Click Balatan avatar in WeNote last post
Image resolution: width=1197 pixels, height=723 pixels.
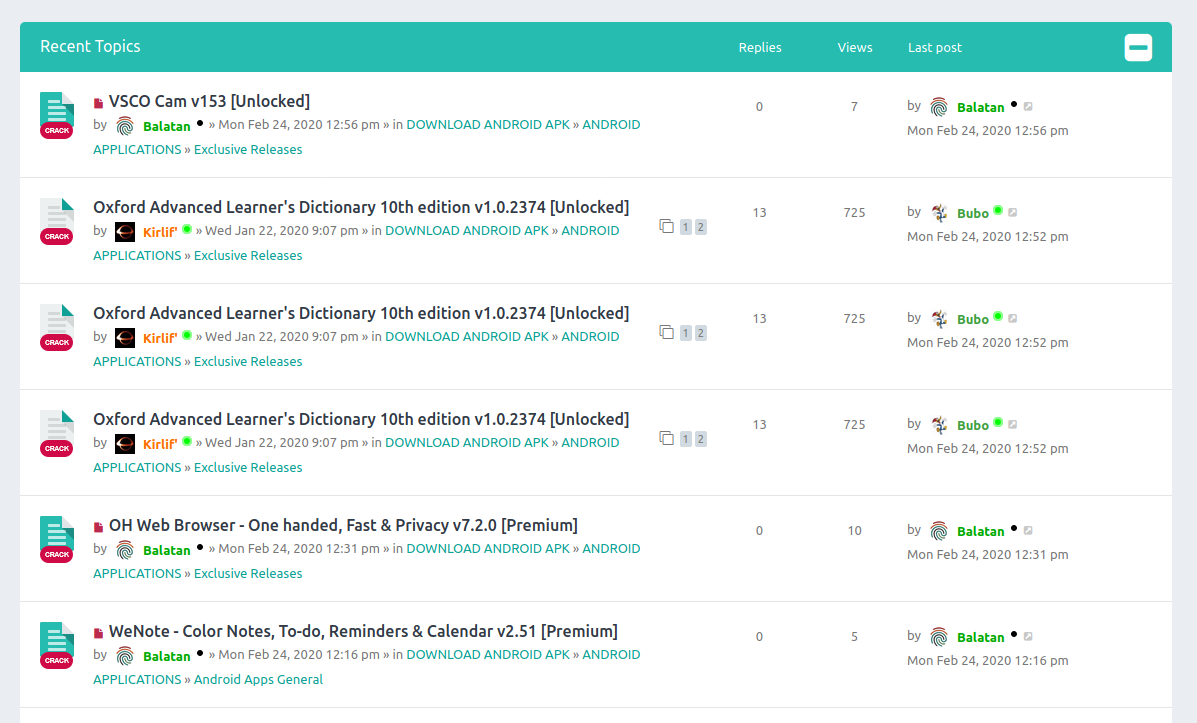(939, 637)
